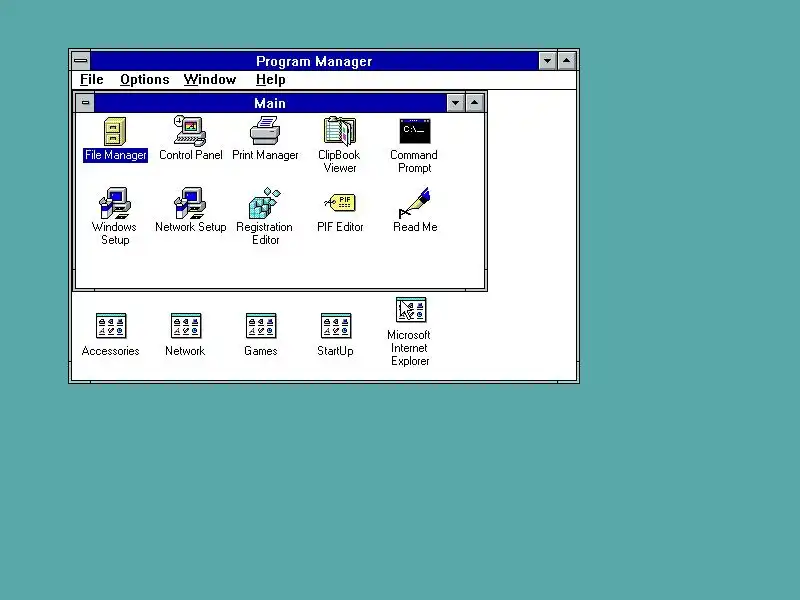Select the Accessories program group icon
Image resolution: width=800 pixels, height=600 pixels.
tap(111, 326)
